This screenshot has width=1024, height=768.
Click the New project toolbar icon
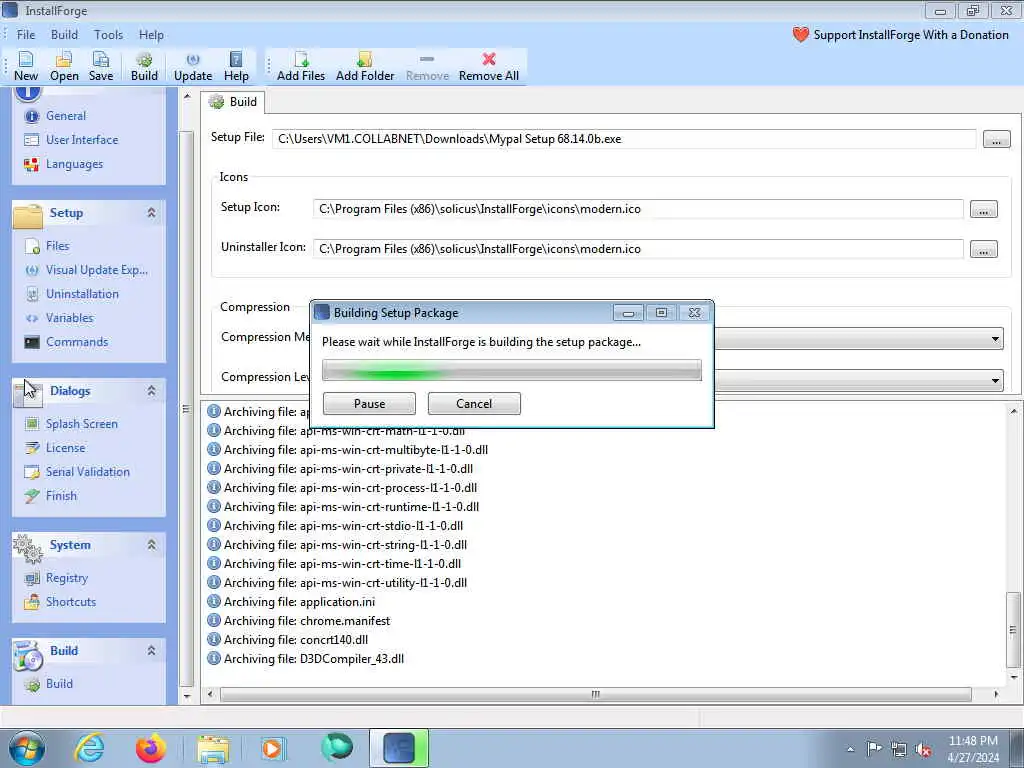pos(26,67)
